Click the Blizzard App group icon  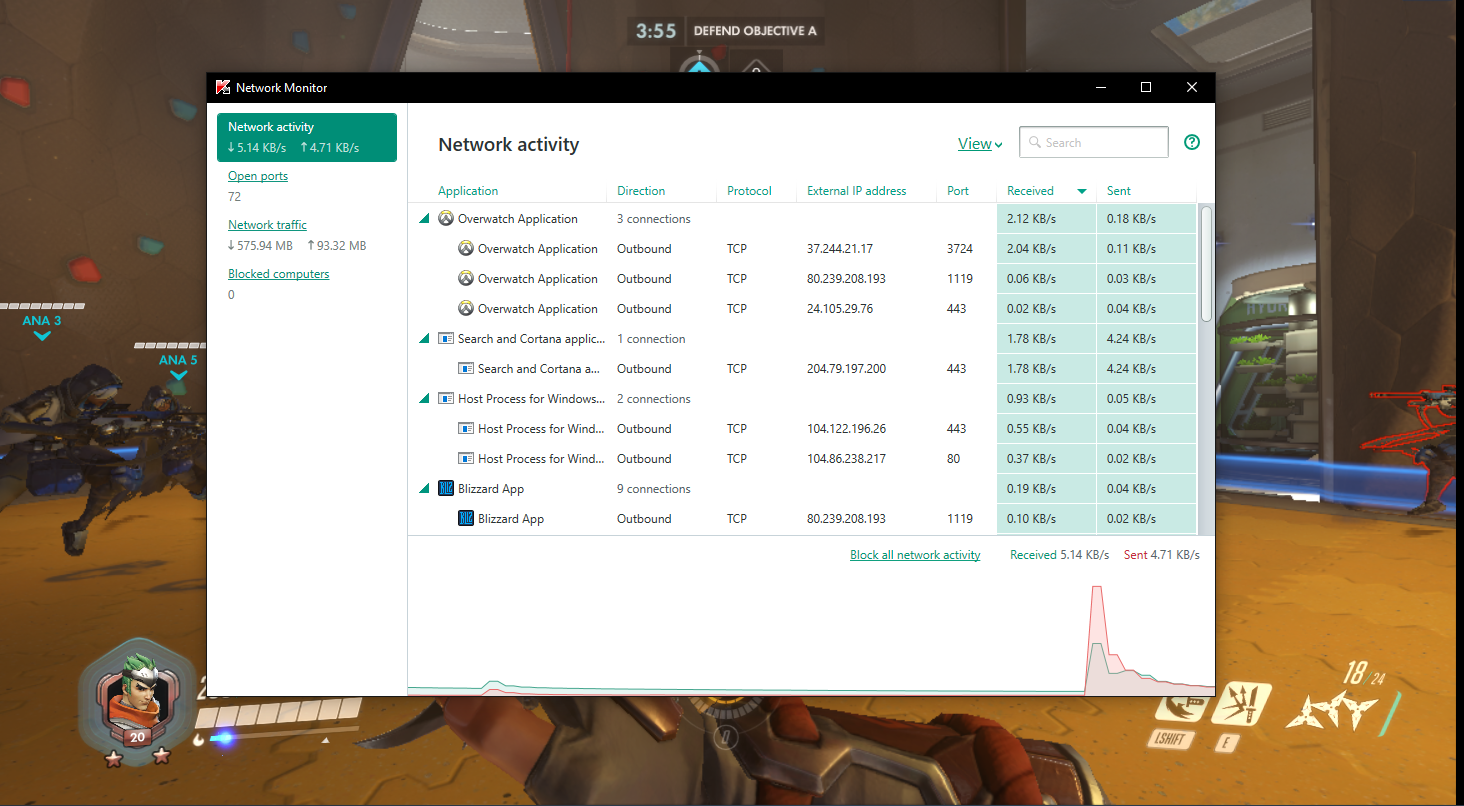[x=446, y=489]
